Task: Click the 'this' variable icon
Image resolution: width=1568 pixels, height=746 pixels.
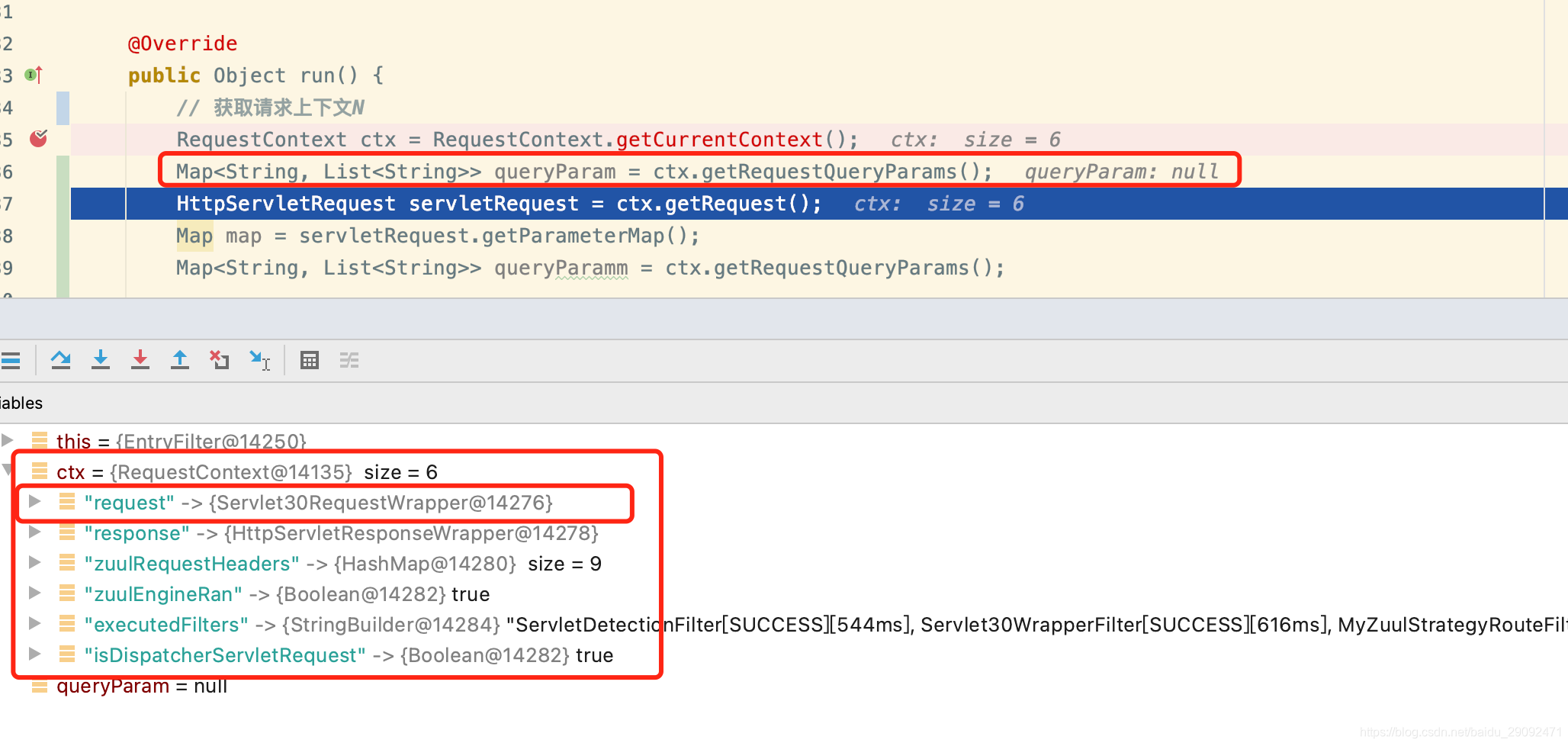Action: (x=40, y=440)
